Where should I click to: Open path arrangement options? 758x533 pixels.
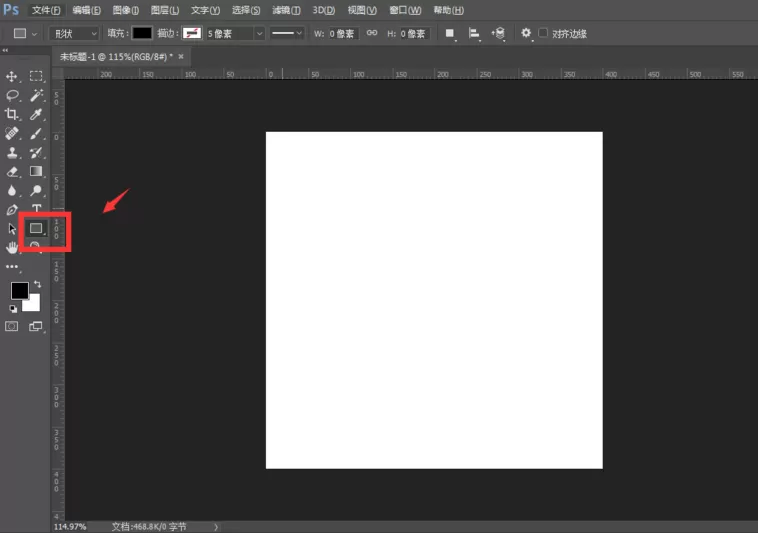point(498,33)
